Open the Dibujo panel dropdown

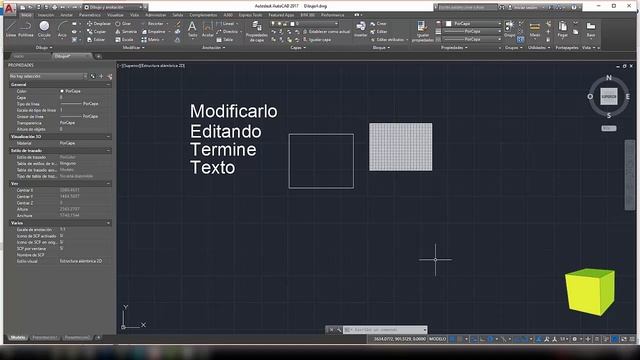(44, 48)
